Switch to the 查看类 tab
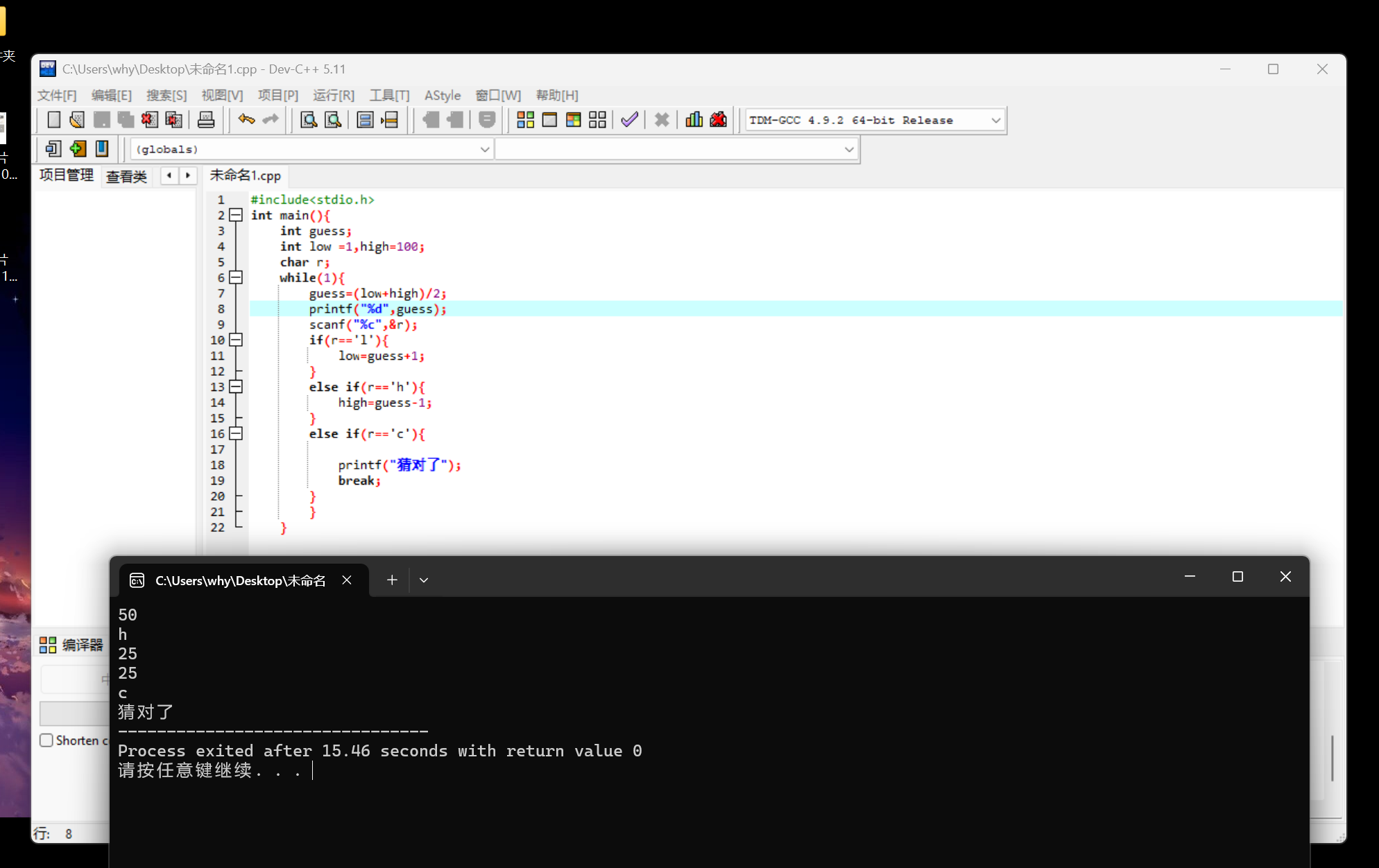The image size is (1379, 868). pyautogui.click(x=126, y=177)
